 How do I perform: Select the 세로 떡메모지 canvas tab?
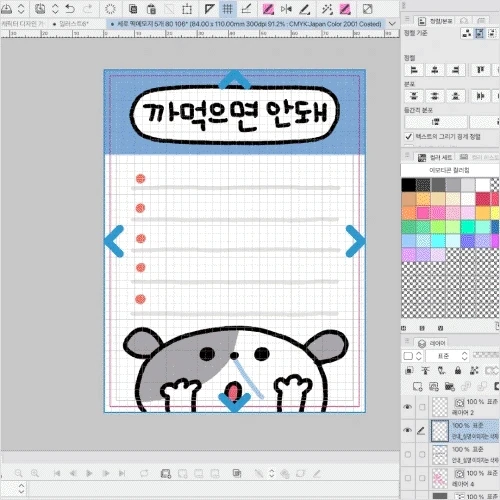(246, 24)
